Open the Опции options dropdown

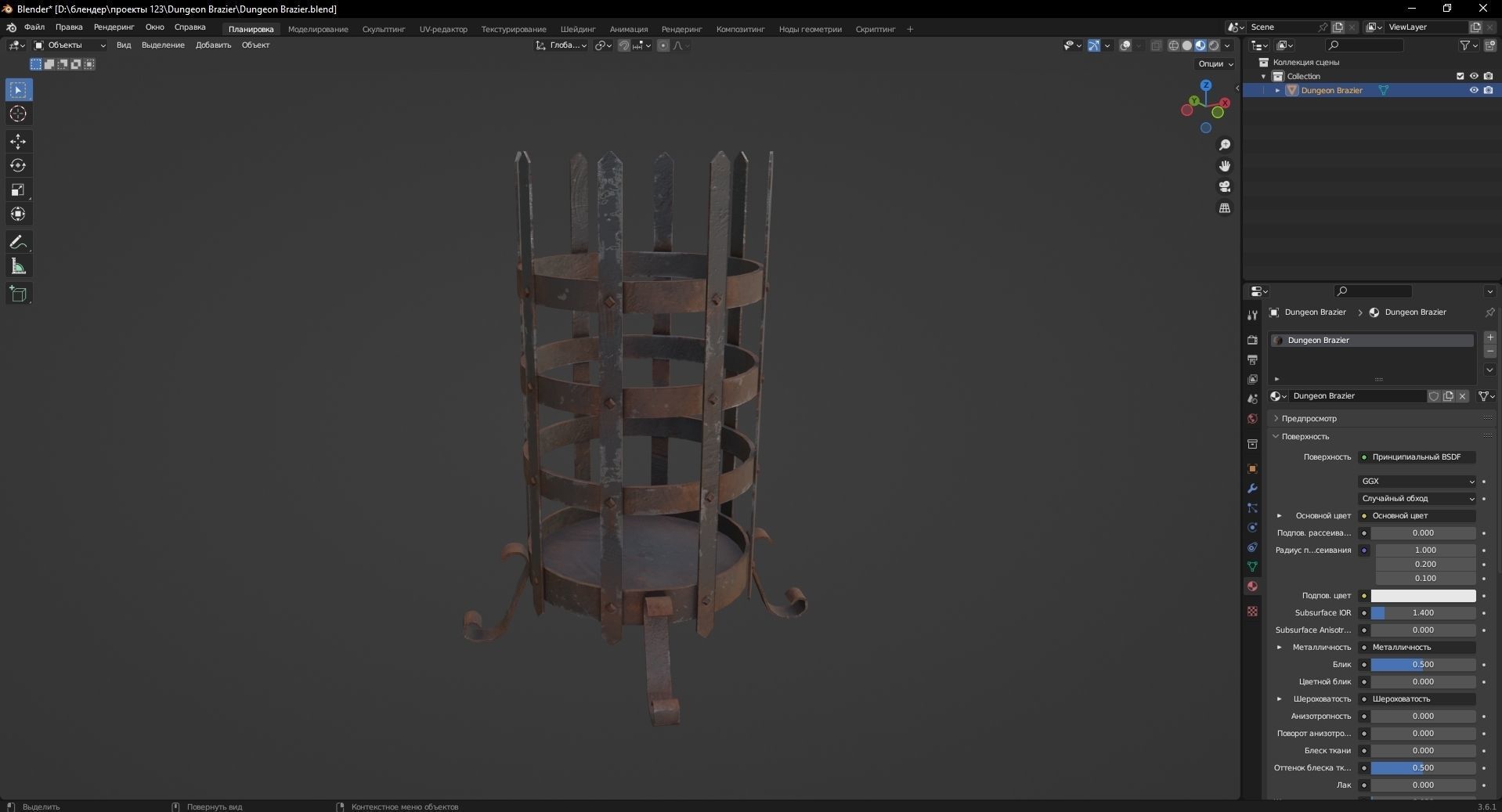coord(1215,64)
